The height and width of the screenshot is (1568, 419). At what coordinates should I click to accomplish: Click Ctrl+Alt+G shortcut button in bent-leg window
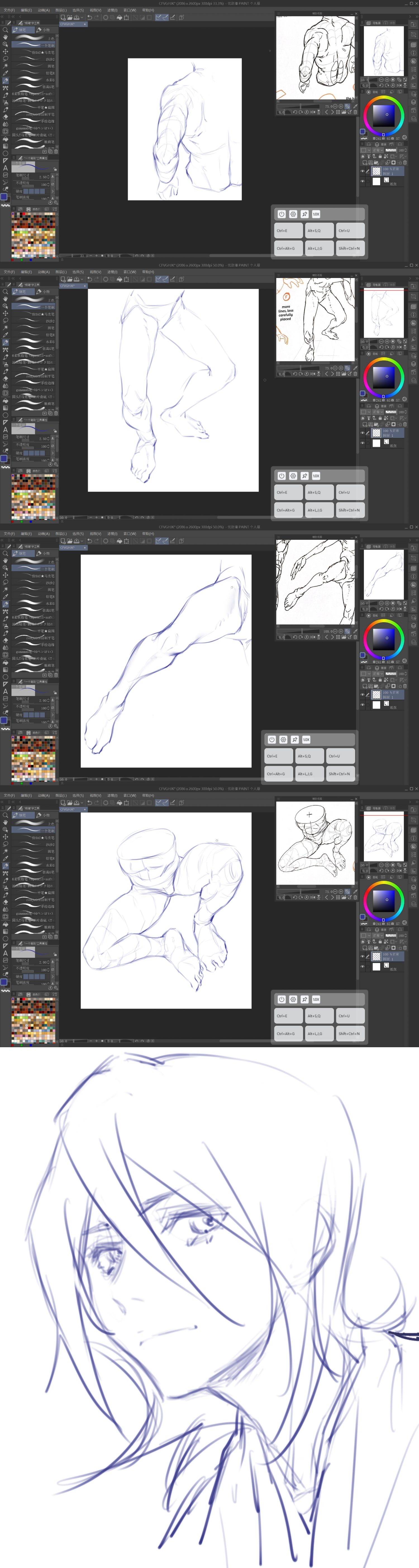(x=278, y=774)
